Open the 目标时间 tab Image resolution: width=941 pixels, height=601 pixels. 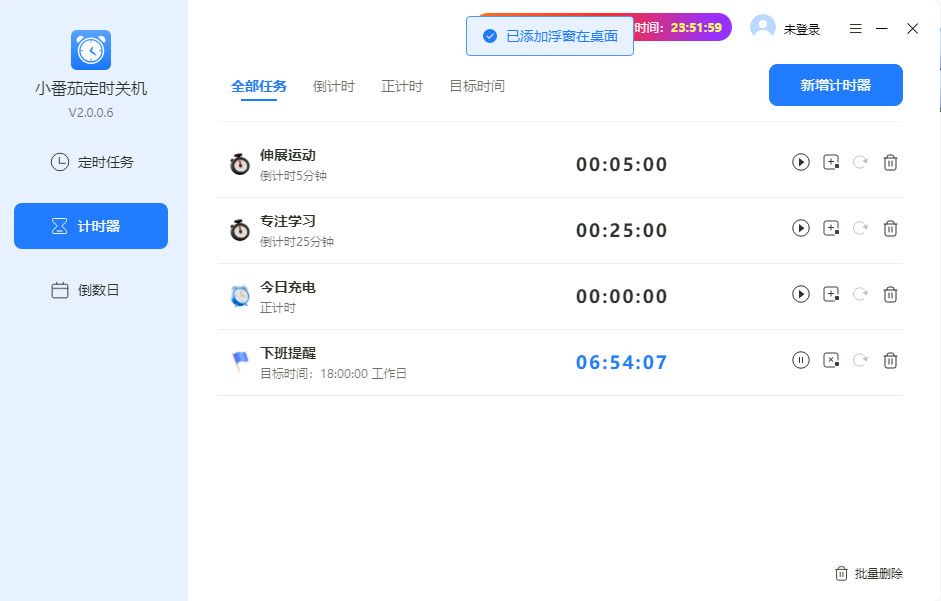(476, 86)
